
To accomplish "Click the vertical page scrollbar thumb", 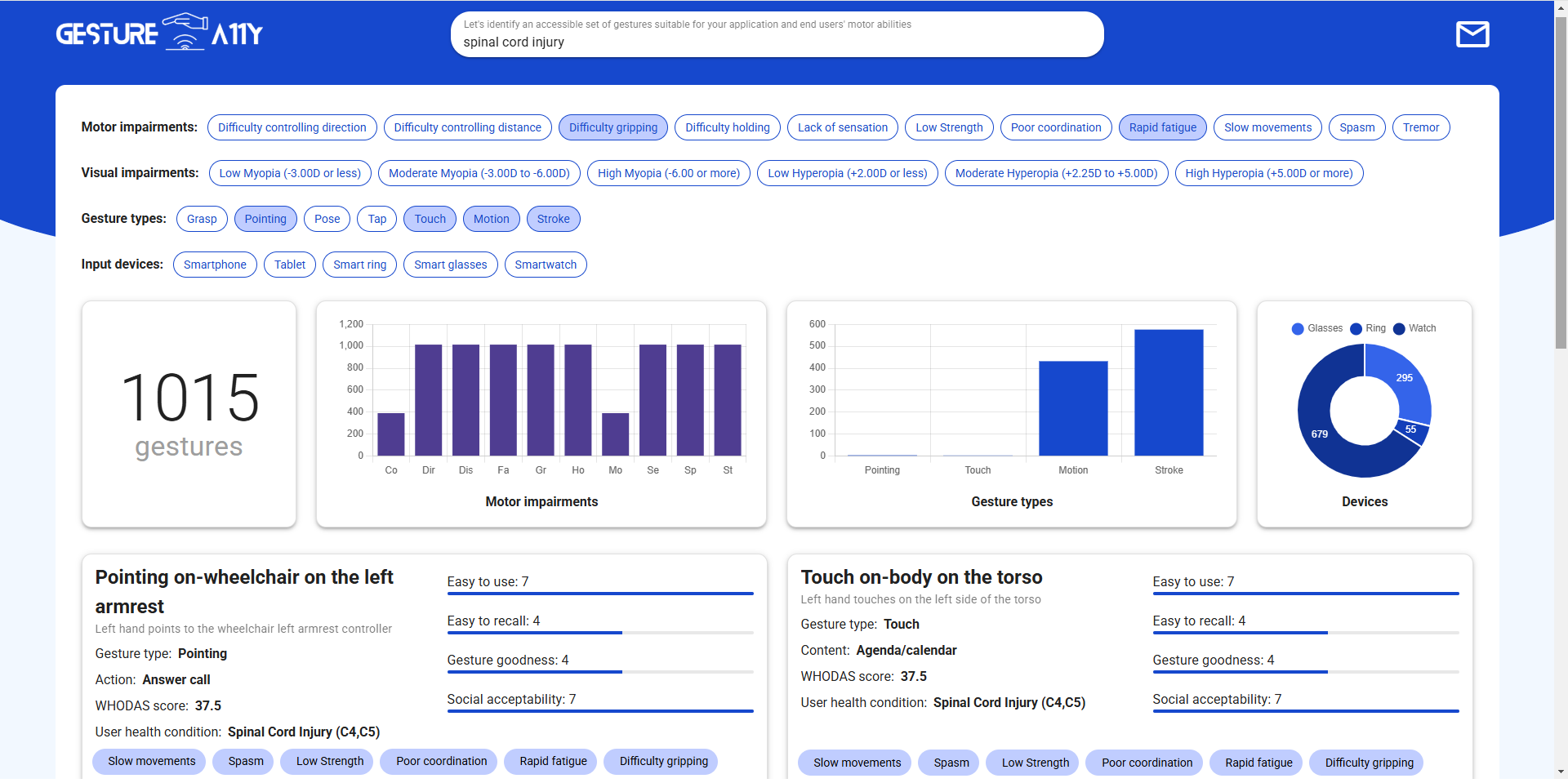I will 1561,184.
